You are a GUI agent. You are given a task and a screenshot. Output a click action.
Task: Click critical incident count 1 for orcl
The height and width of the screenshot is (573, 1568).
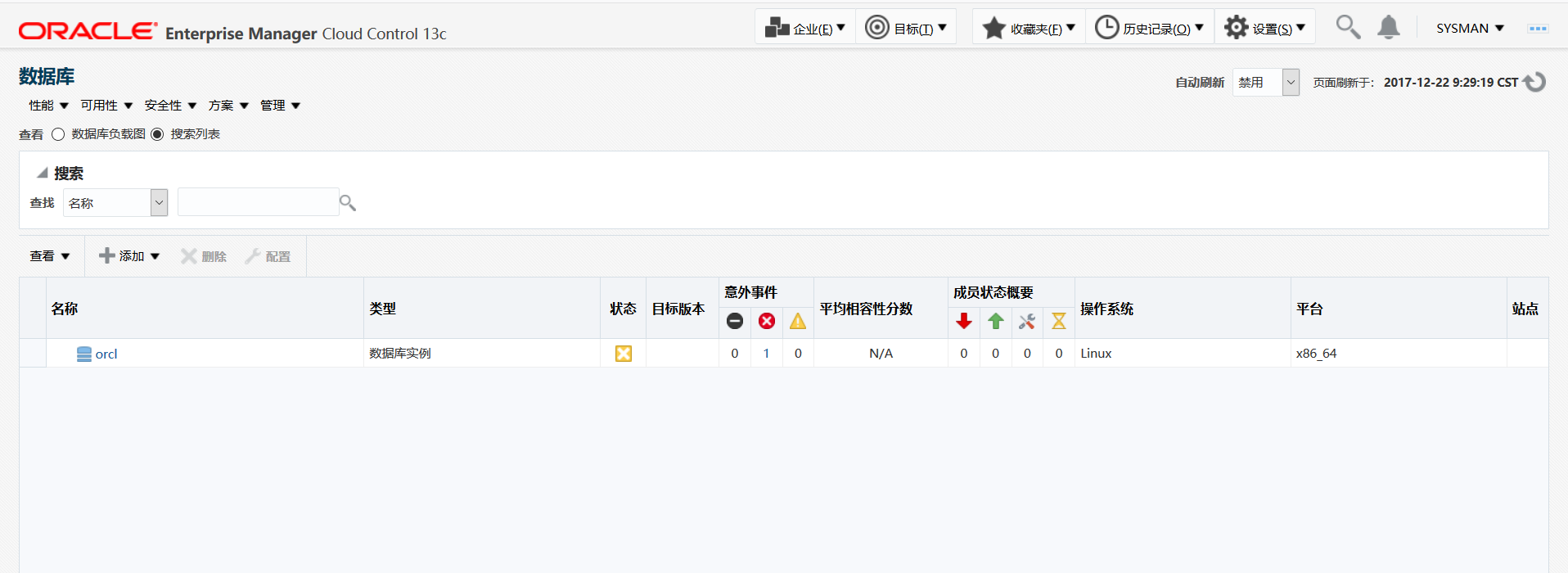click(x=767, y=354)
